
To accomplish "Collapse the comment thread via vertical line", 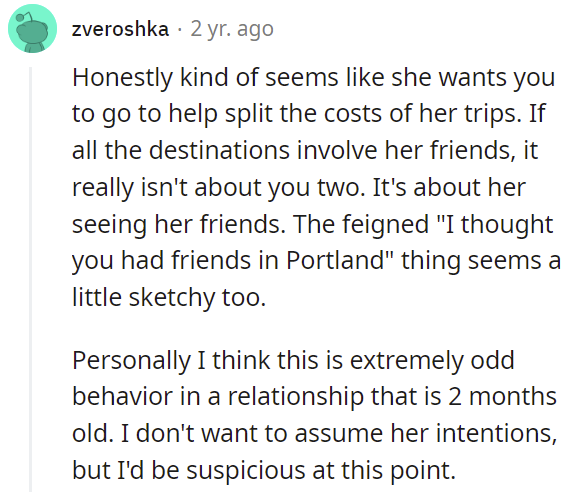I will click(x=31, y=279).
